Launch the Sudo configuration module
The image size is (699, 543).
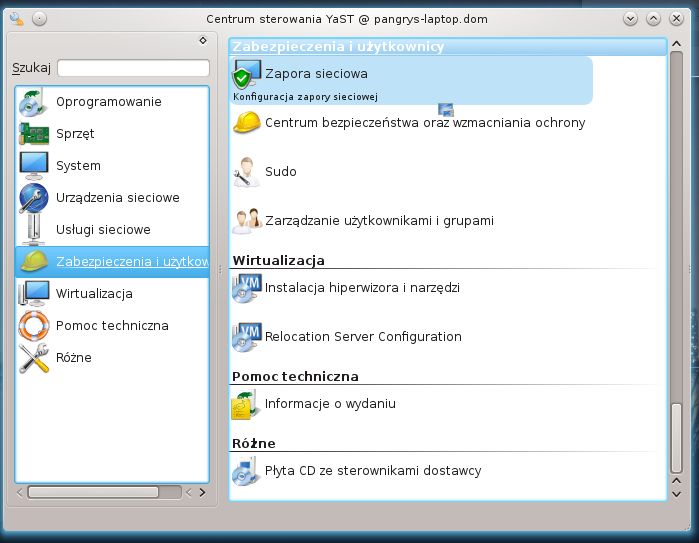280,172
